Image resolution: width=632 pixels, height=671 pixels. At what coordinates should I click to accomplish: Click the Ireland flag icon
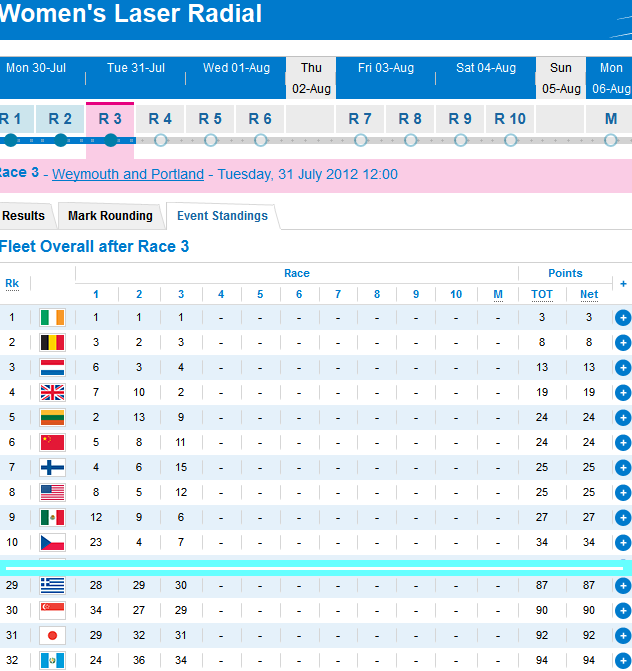(x=52, y=318)
